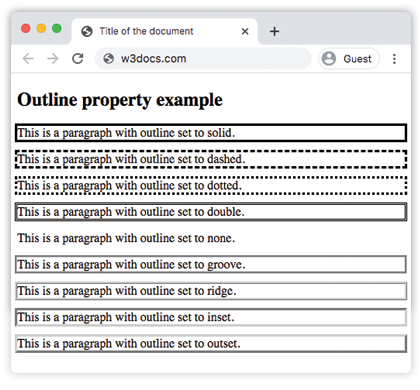Reload the page with the refresh icon
The height and width of the screenshot is (390, 420).
78,59
